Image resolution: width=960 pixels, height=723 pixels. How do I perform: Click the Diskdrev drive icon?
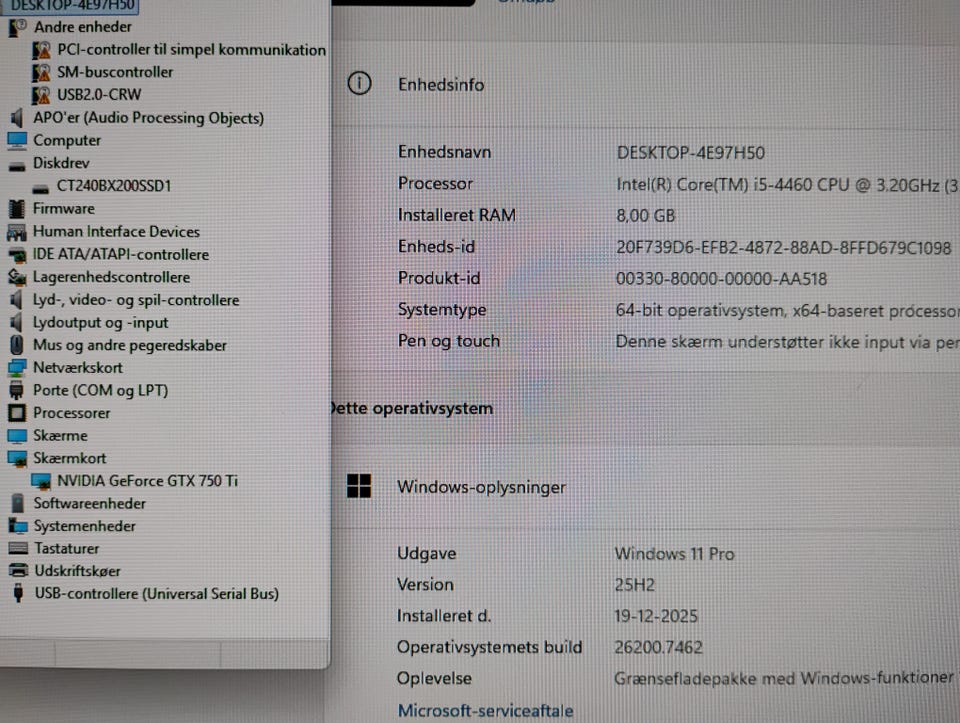(17, 165)
